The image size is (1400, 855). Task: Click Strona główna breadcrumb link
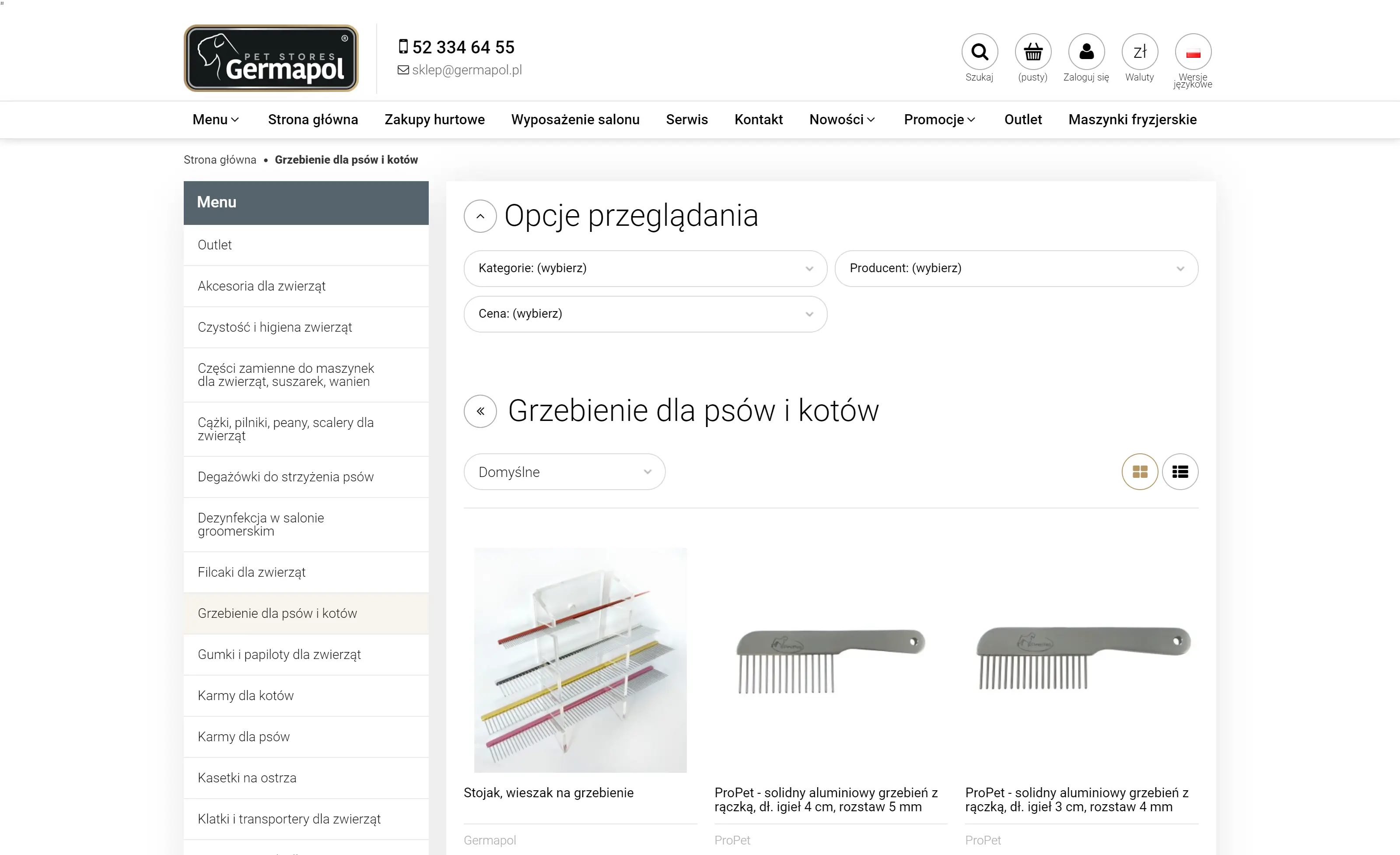click(220, 160)
